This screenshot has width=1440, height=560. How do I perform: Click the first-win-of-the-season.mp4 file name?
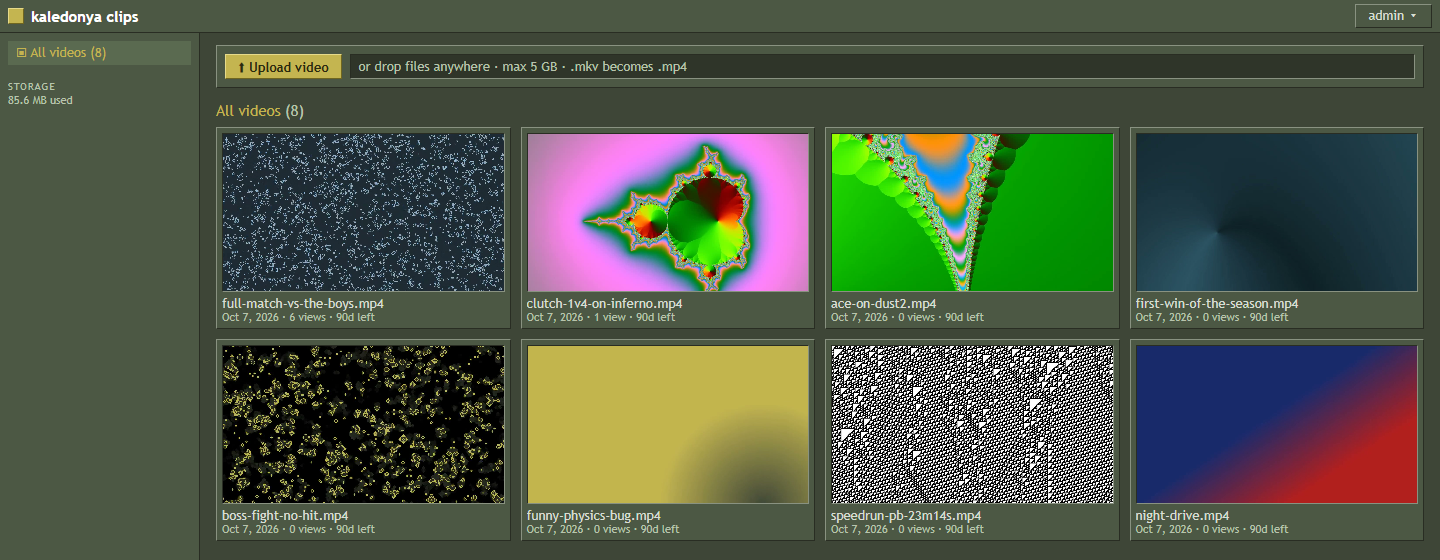[1217, 303]
